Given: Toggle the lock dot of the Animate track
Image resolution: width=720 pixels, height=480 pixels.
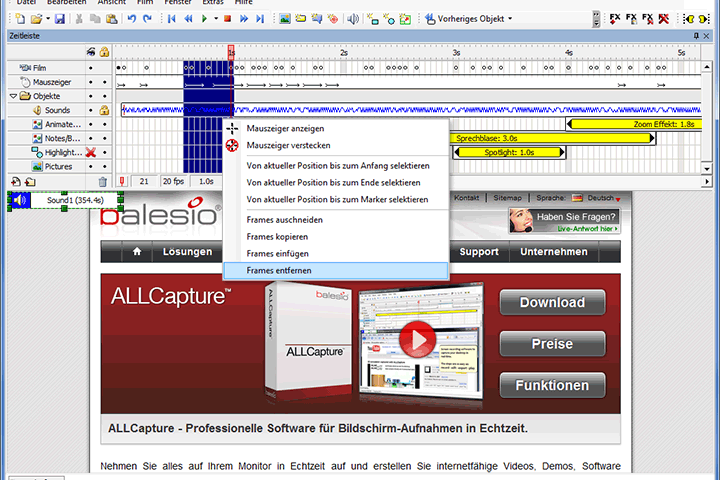Looking at the screenshot, I should pos(105,124).
